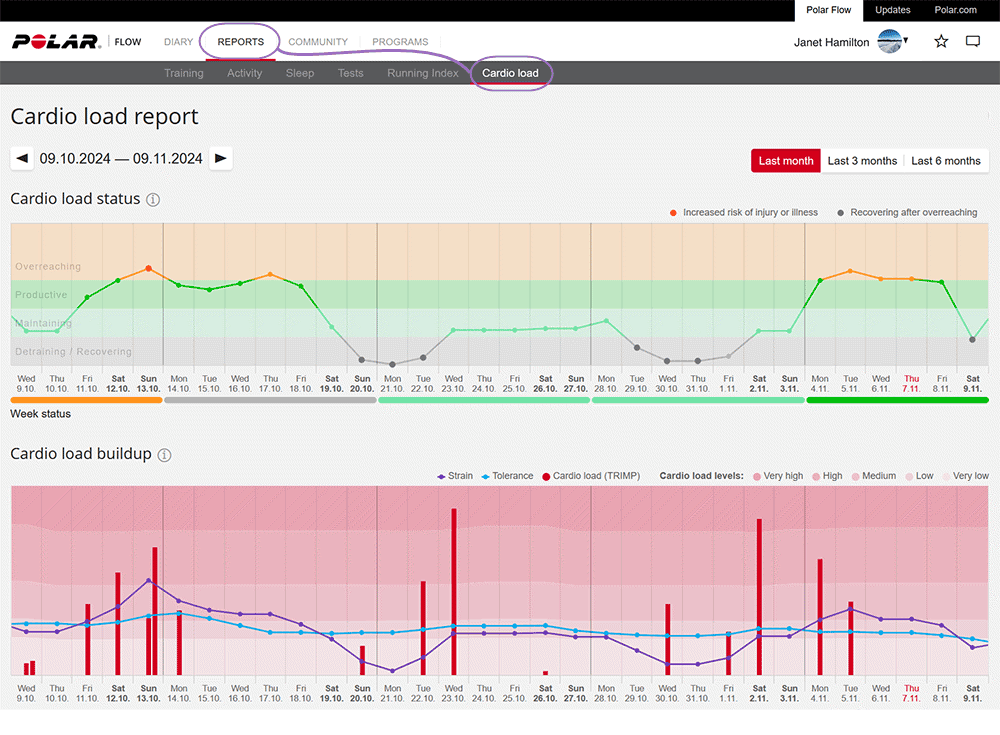Select the Last month range
This screenshot has height=735, width=1000.
786,161
